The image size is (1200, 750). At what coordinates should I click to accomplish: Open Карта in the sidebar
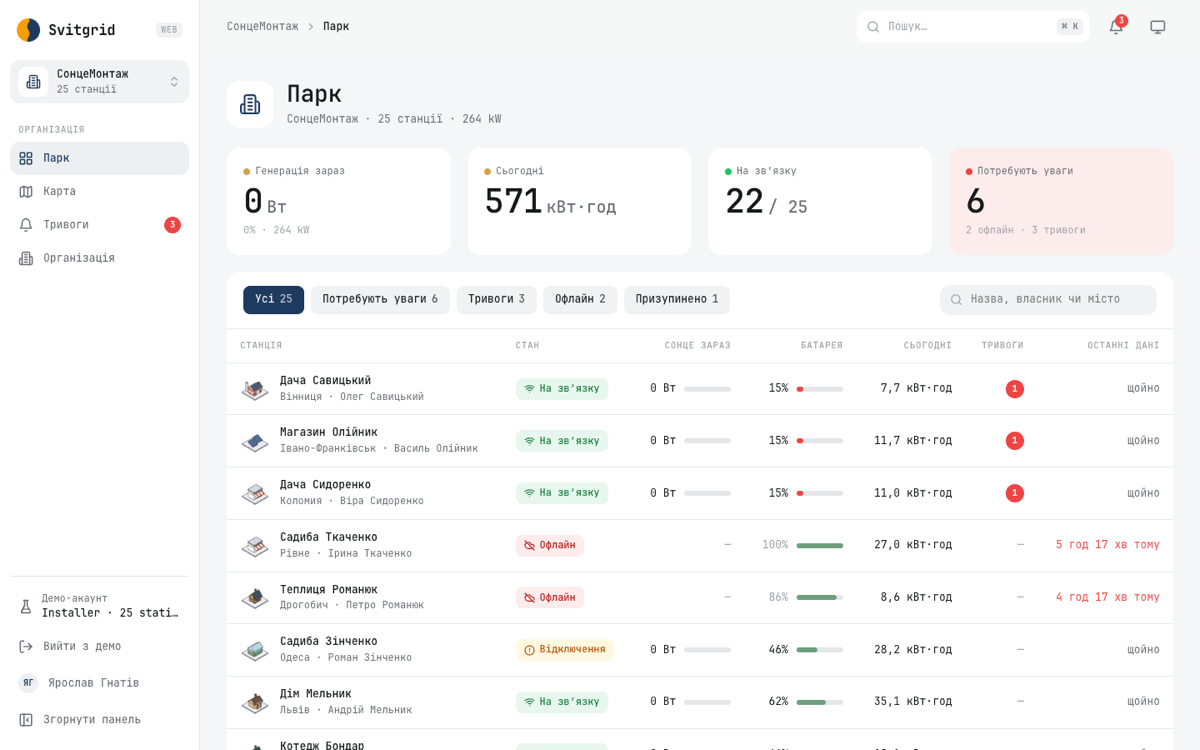coord(100,191)
